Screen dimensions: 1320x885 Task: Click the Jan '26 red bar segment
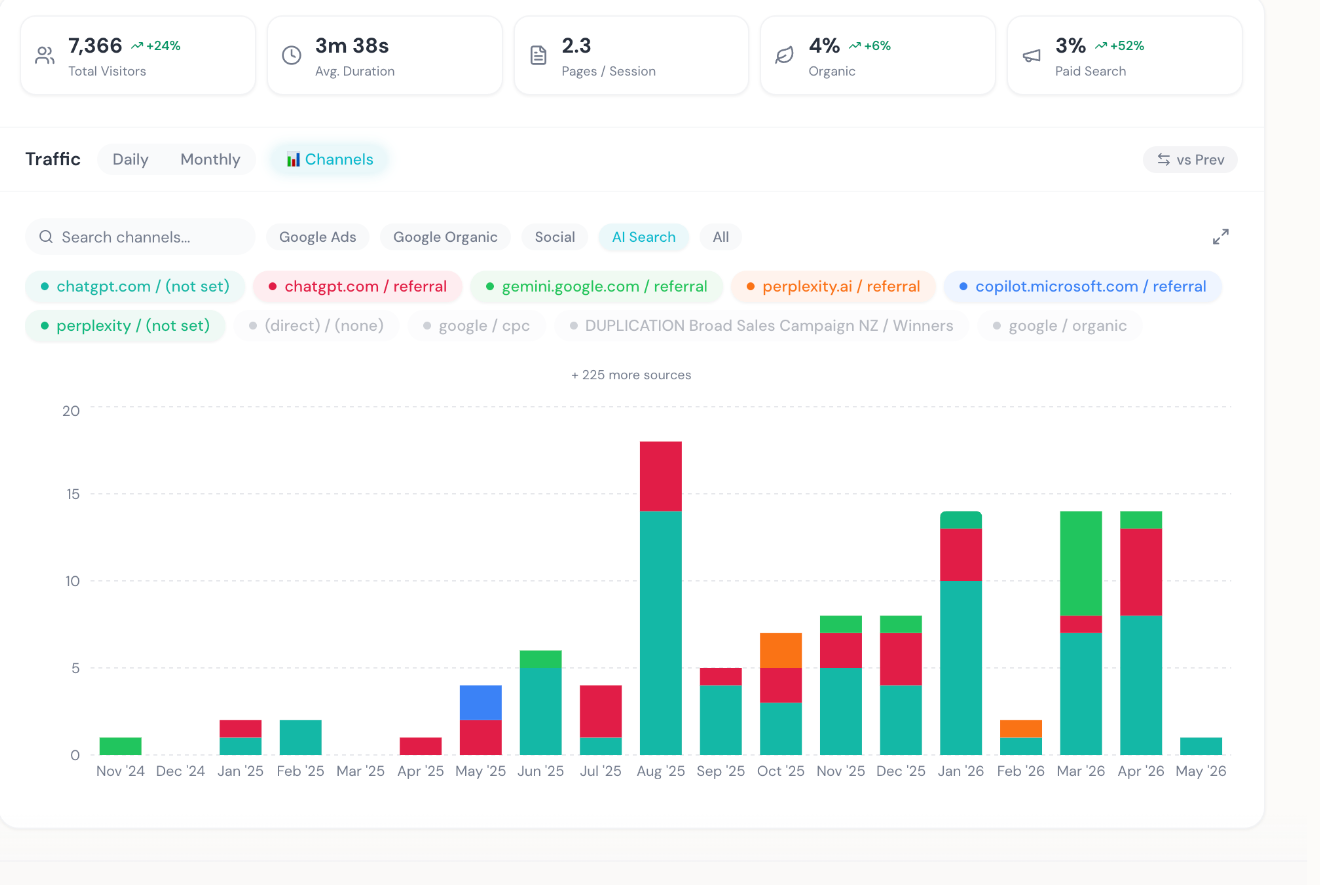point(961,555)
